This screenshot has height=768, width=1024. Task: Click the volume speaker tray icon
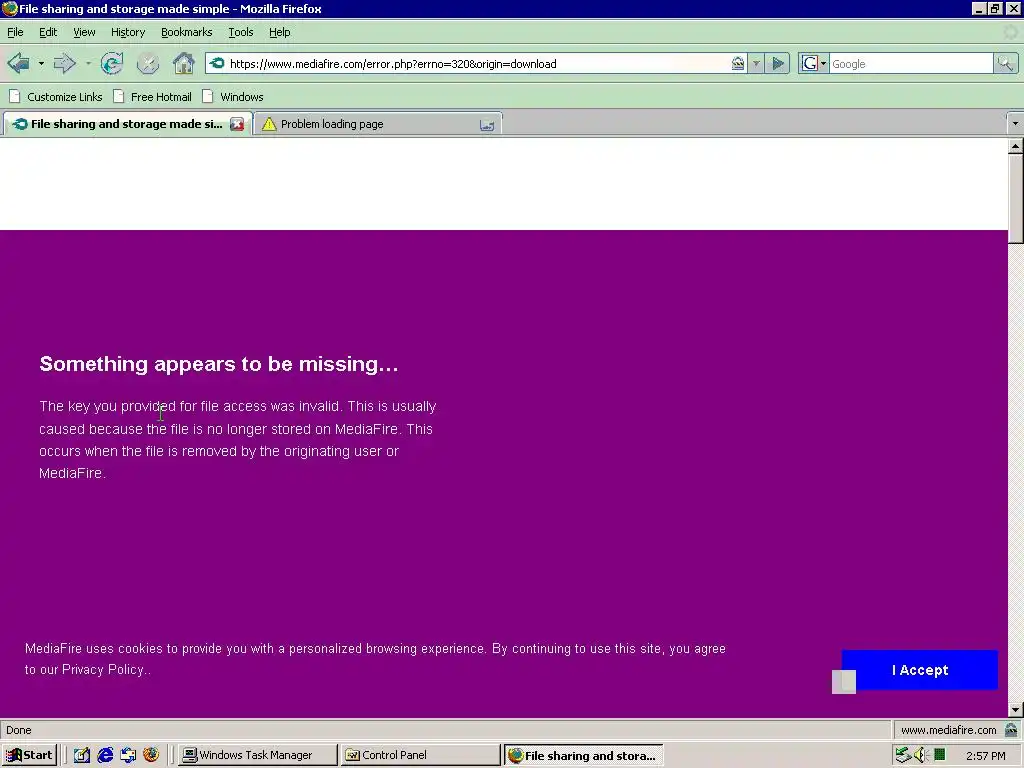pyautogui.click(x=921, y=755)
